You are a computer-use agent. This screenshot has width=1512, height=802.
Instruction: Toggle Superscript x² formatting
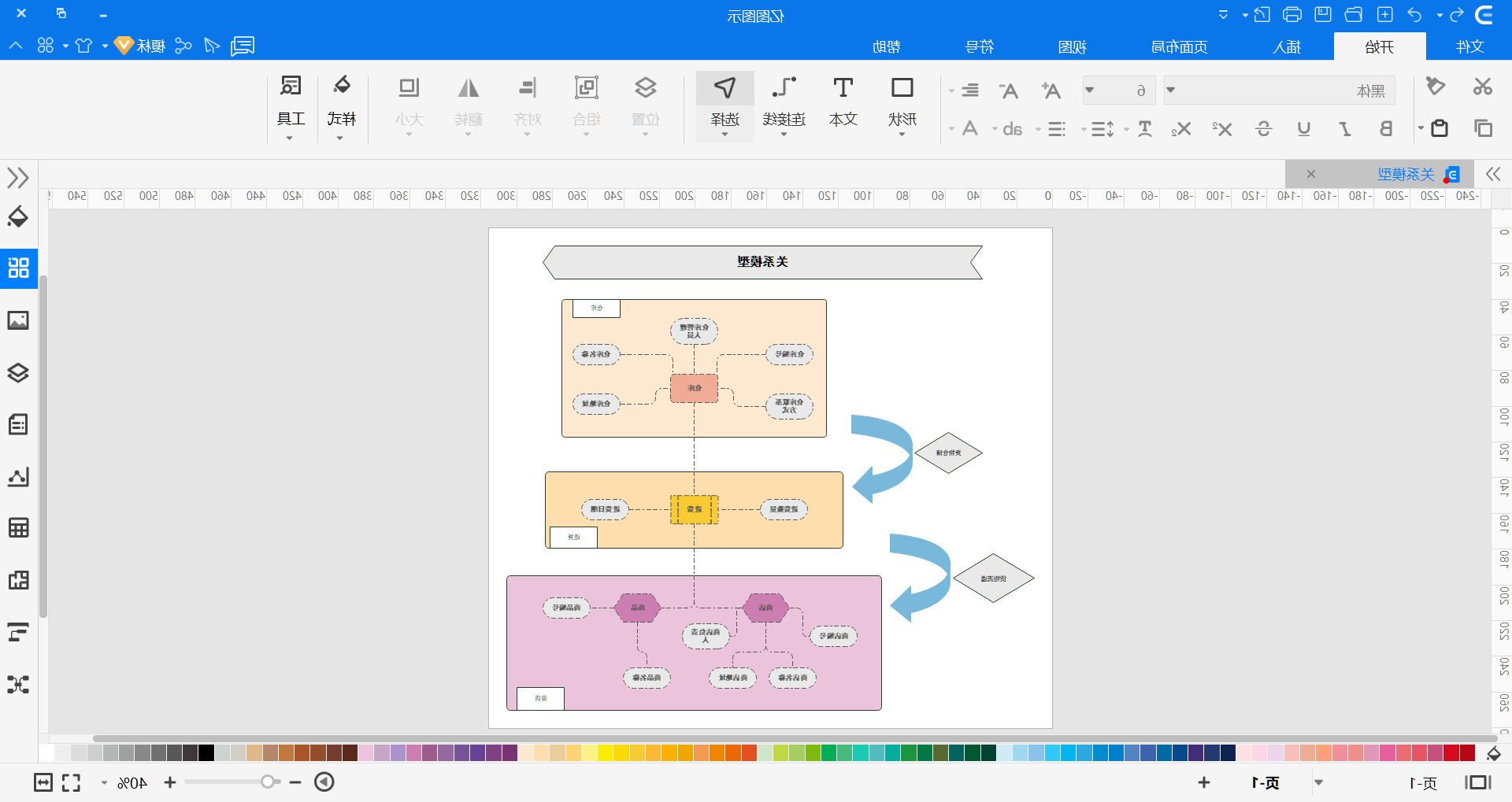[x=1222, y=129]
